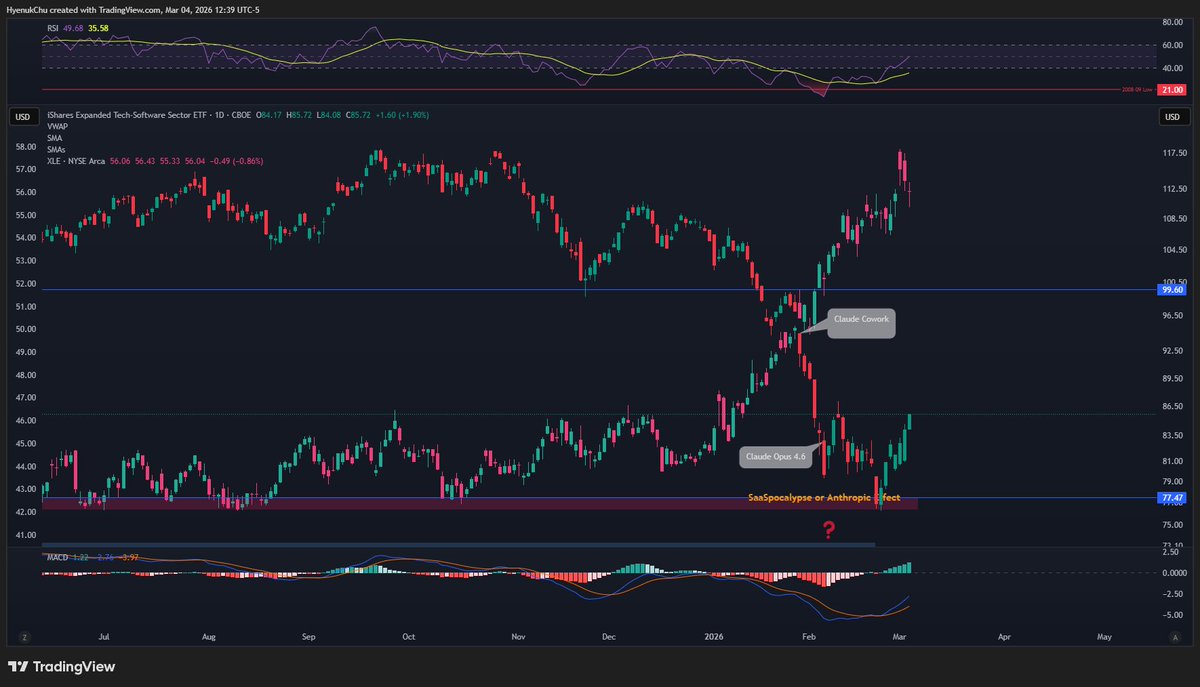Screen dimensions: 1200x687
Task: Click the Dec label on time axis
Action: pos(608,635)
